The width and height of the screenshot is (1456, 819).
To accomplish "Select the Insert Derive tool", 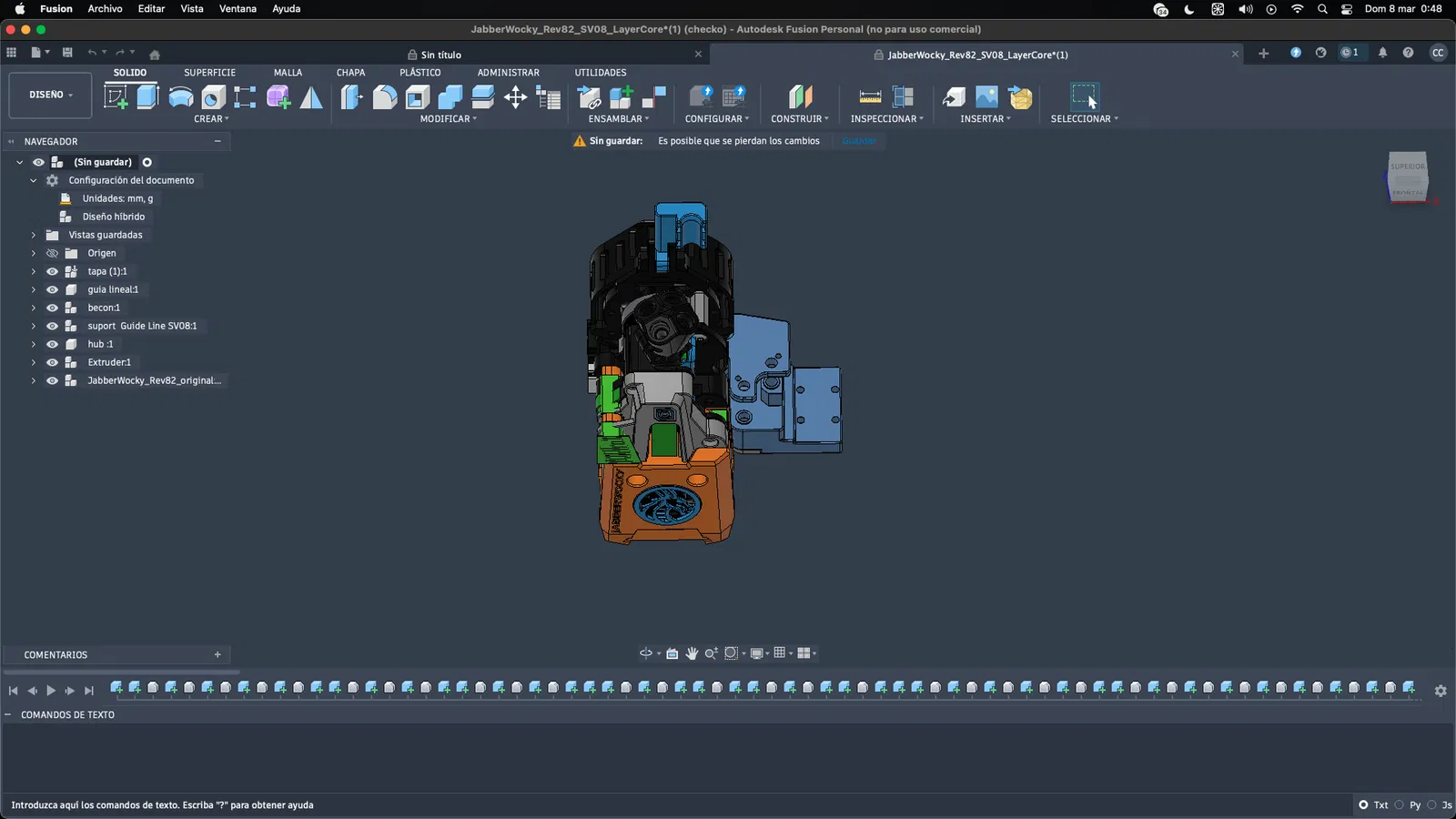I will [954, 96].
